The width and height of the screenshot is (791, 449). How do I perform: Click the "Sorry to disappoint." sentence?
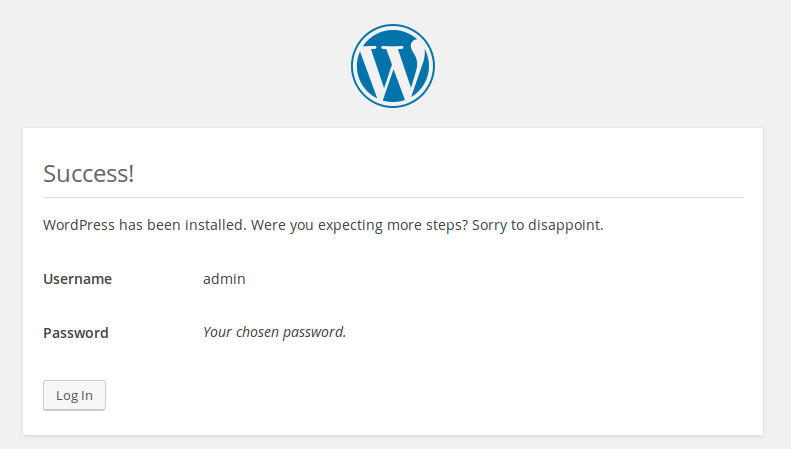538,225
